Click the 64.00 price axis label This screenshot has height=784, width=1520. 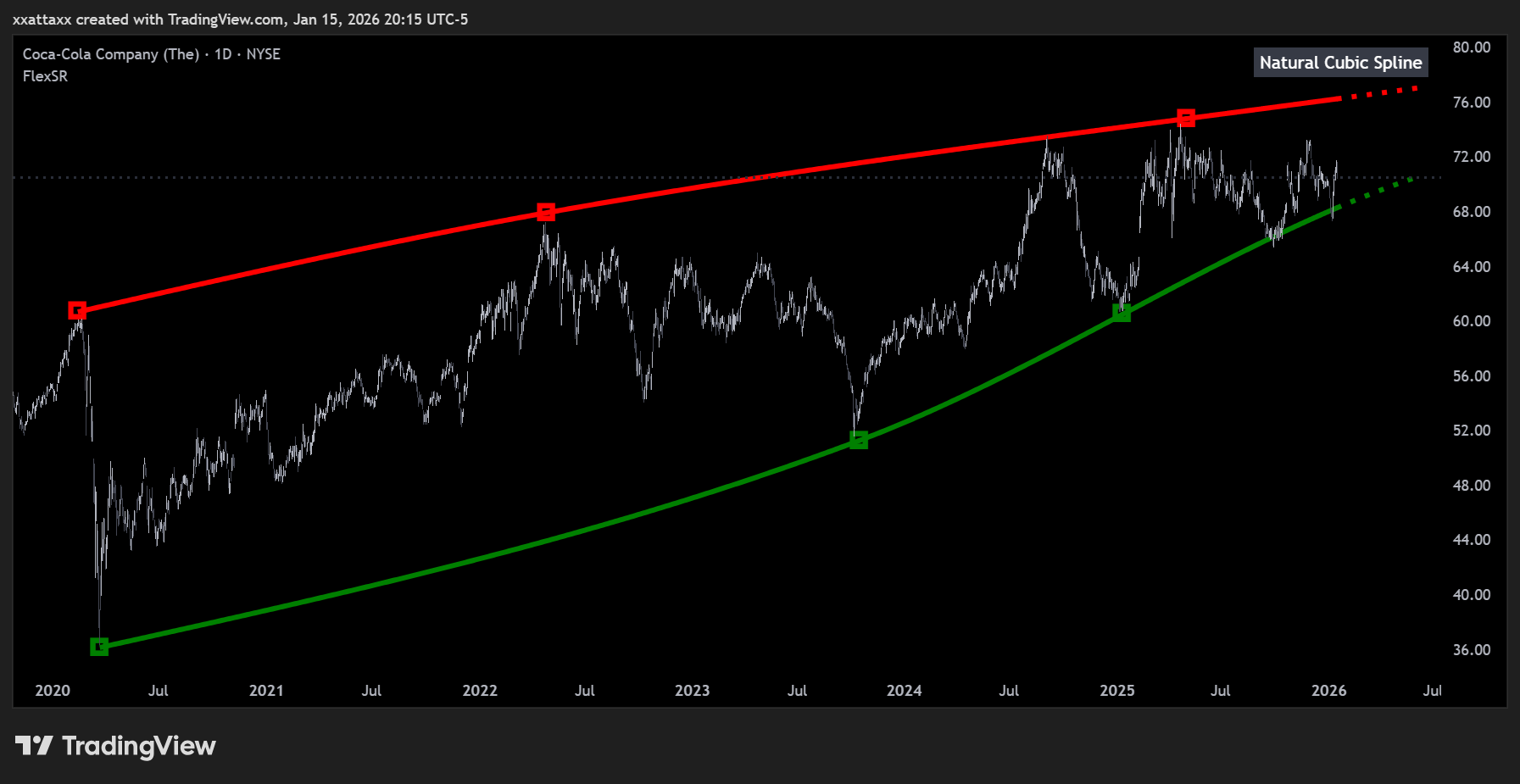pyautogui.click(x=1471, y=267)
